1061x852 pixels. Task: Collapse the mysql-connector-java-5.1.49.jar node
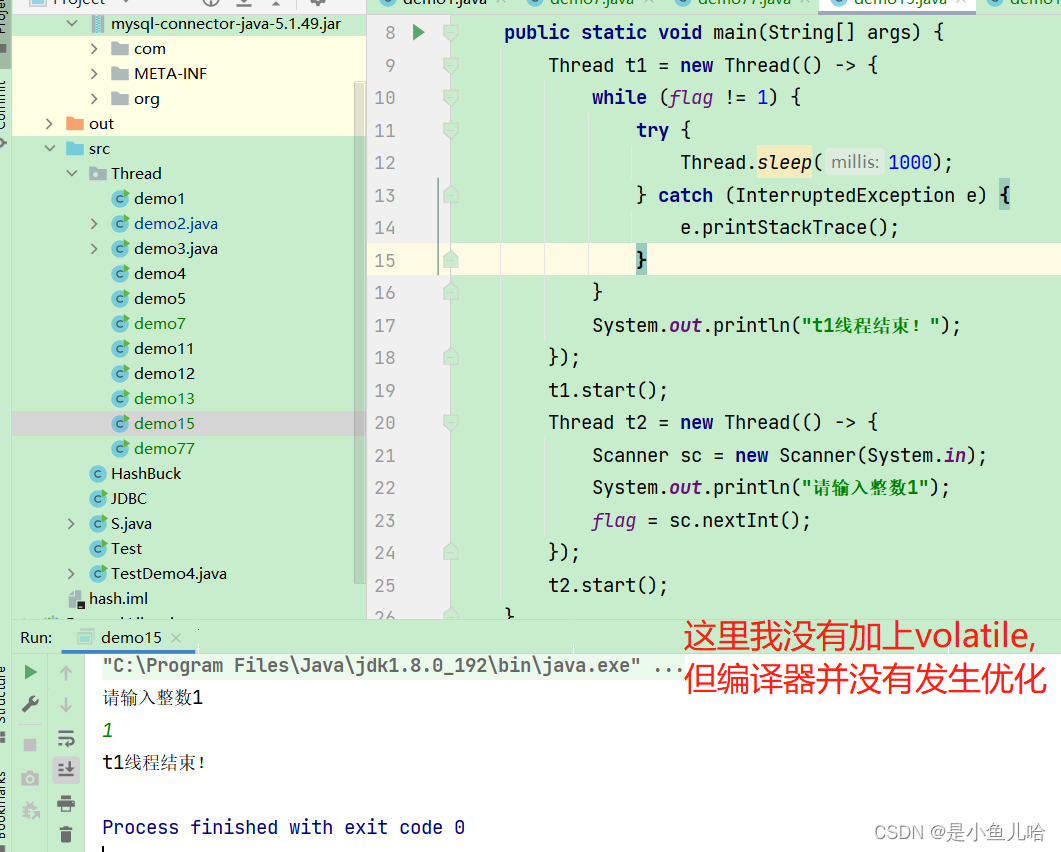click(x=72, y=24)
